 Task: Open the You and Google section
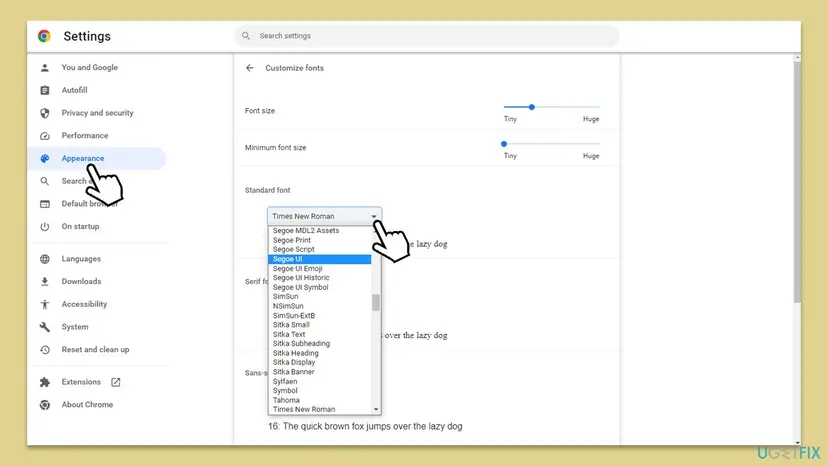click(x=90, y=68)
